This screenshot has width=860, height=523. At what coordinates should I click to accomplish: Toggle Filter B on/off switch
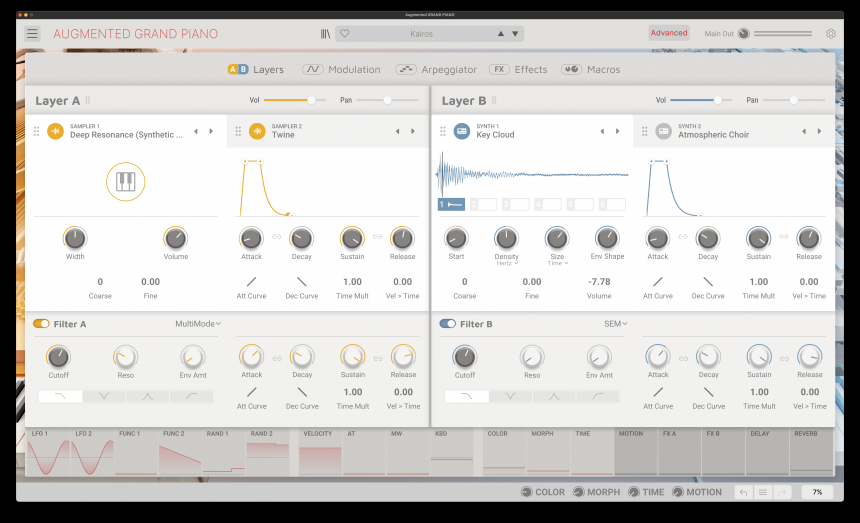448,323
